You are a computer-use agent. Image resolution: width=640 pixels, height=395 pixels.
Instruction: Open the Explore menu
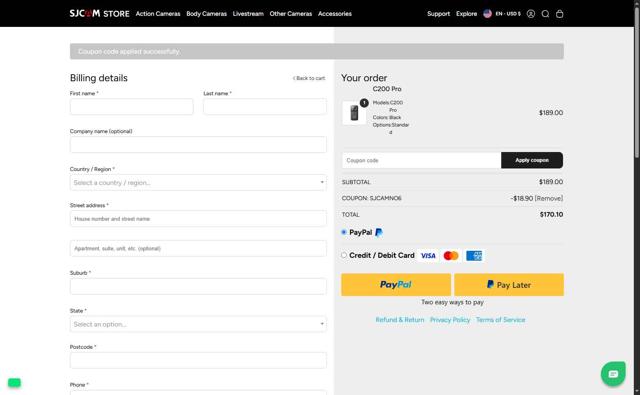(x=467, y=13)
